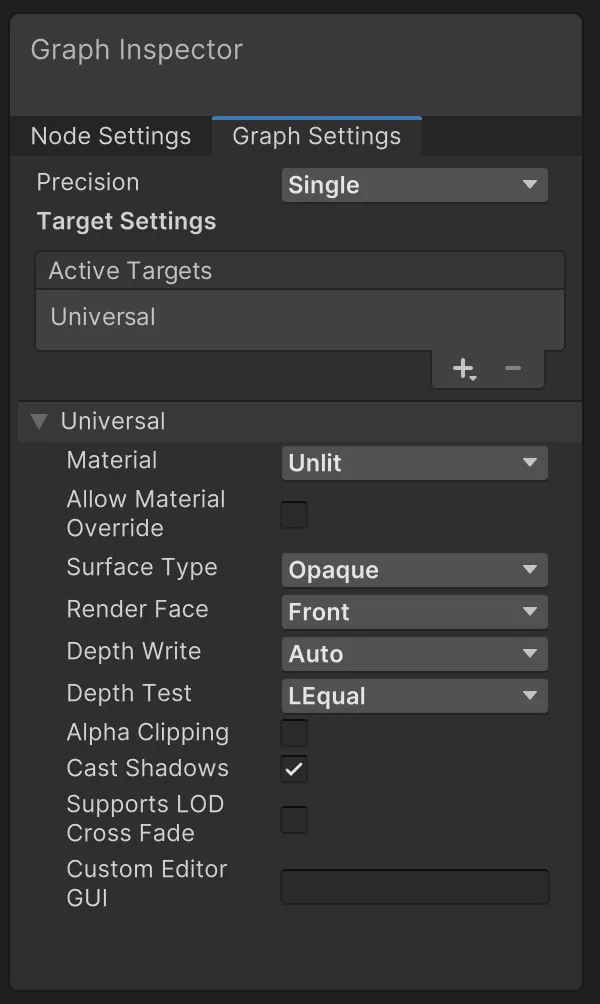
Task: Open the Depth Test dropdown
Action: tap(414, 696)
